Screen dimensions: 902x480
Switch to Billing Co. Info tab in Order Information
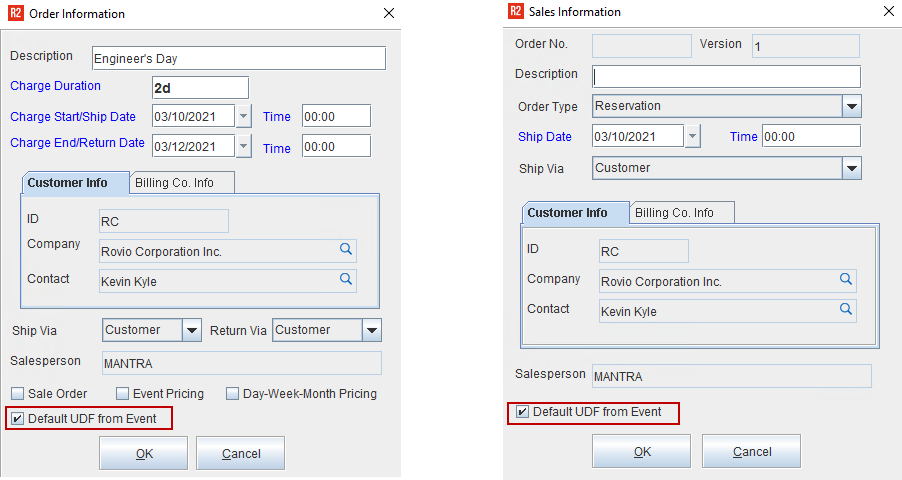[180, 183]
